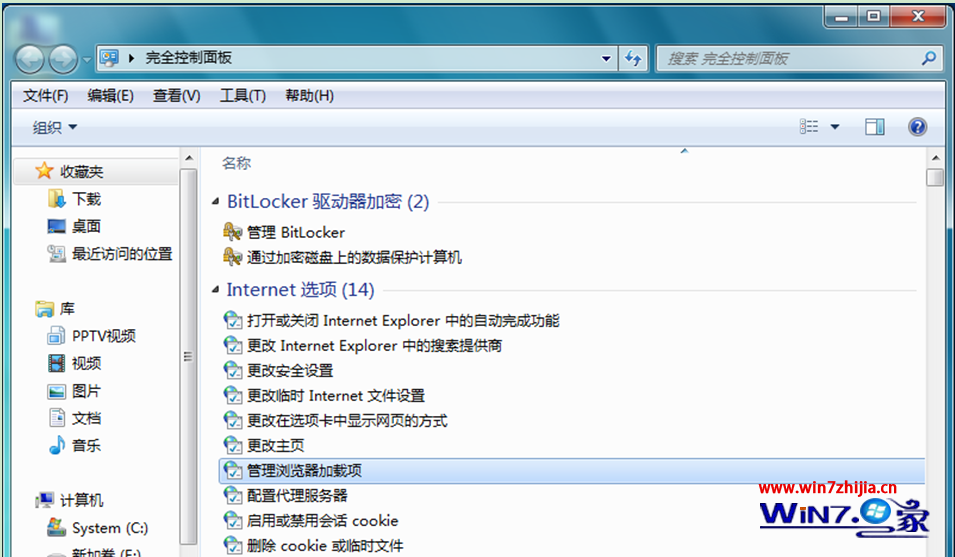The height and width of the screenshot is (557, 955).
Task: Click the Internet 选项 (14) group heading
Action: point(300,290)
